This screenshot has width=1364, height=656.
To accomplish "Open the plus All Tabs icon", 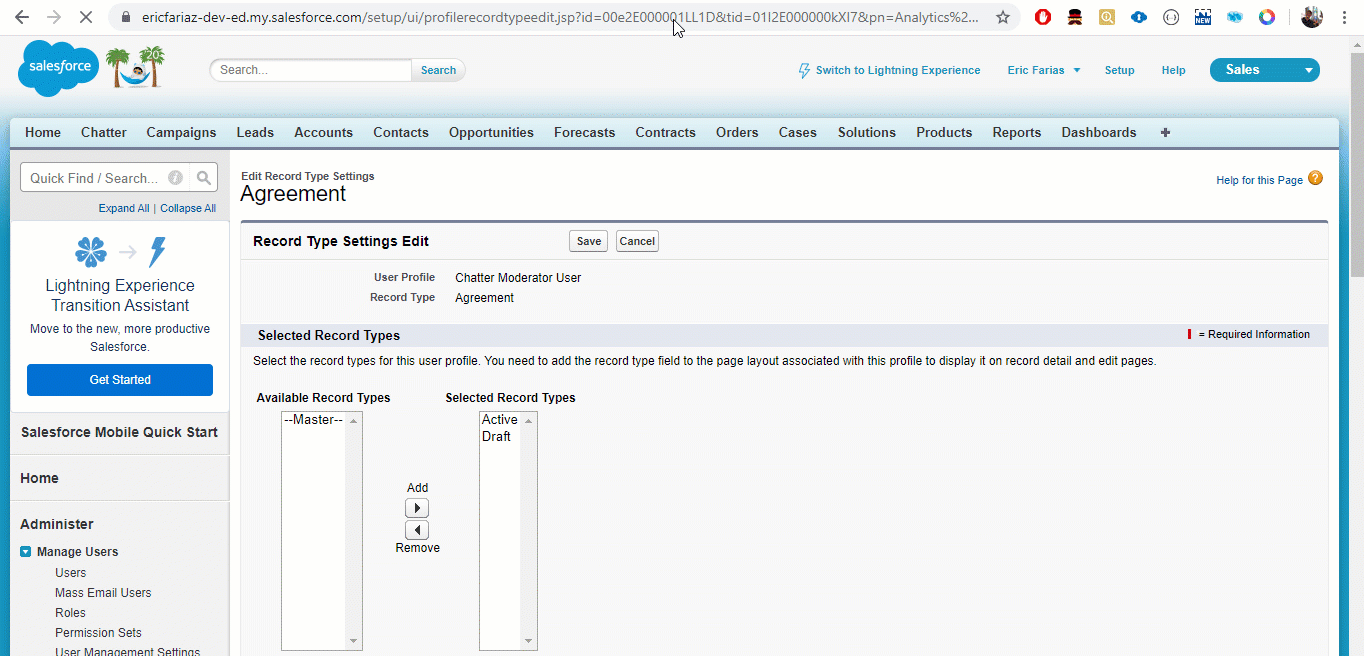I will pyautogui.click(x=1165, y=132).
